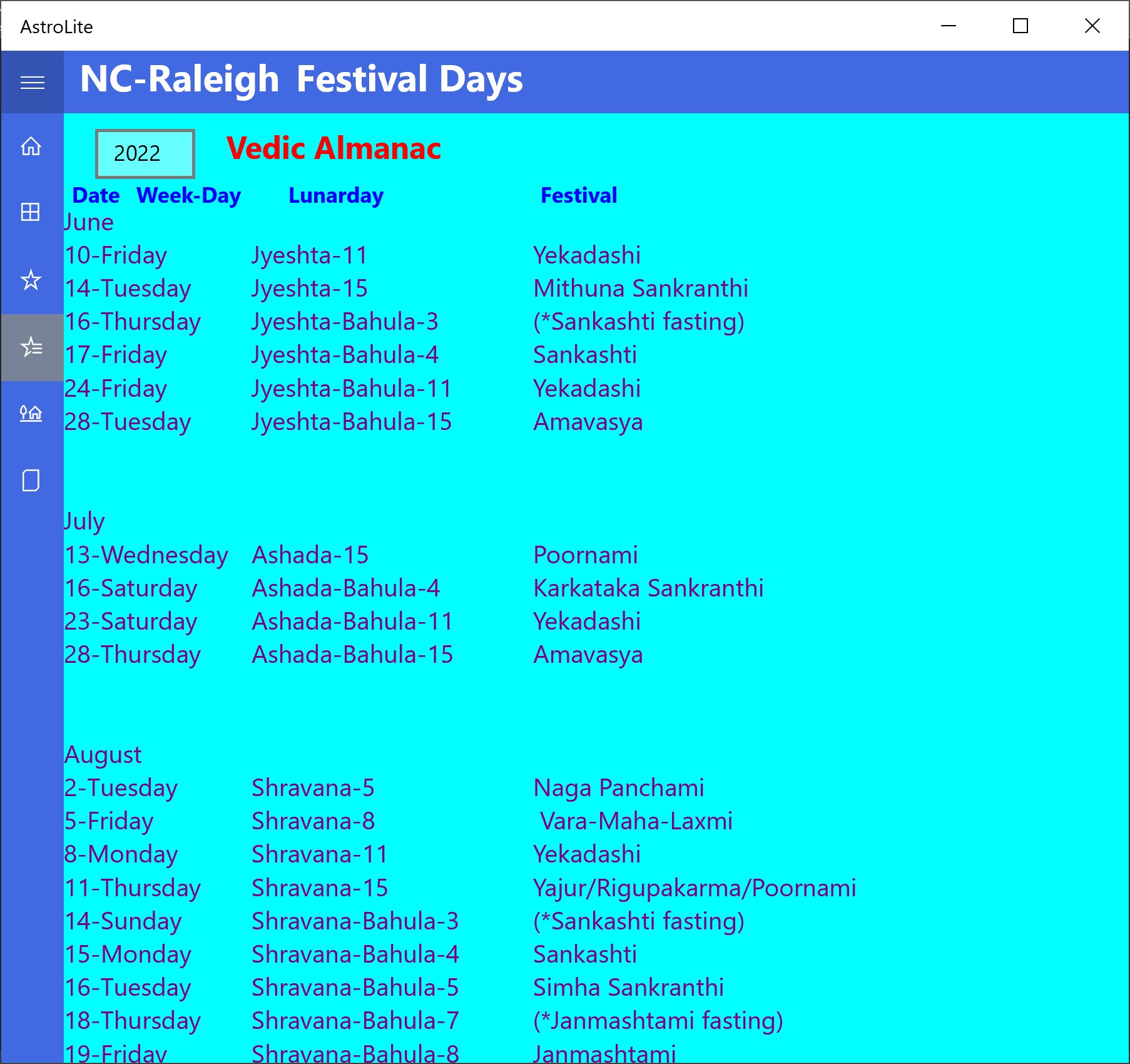Click Shravana-5 lunarday text
The image size is (1130, 1064).
click(x=313, y=788)
